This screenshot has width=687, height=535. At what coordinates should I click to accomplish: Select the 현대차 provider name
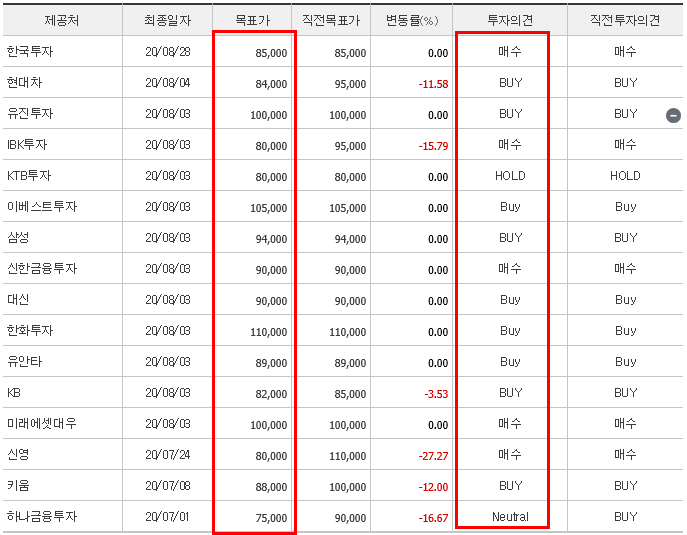tap(24, 83)
